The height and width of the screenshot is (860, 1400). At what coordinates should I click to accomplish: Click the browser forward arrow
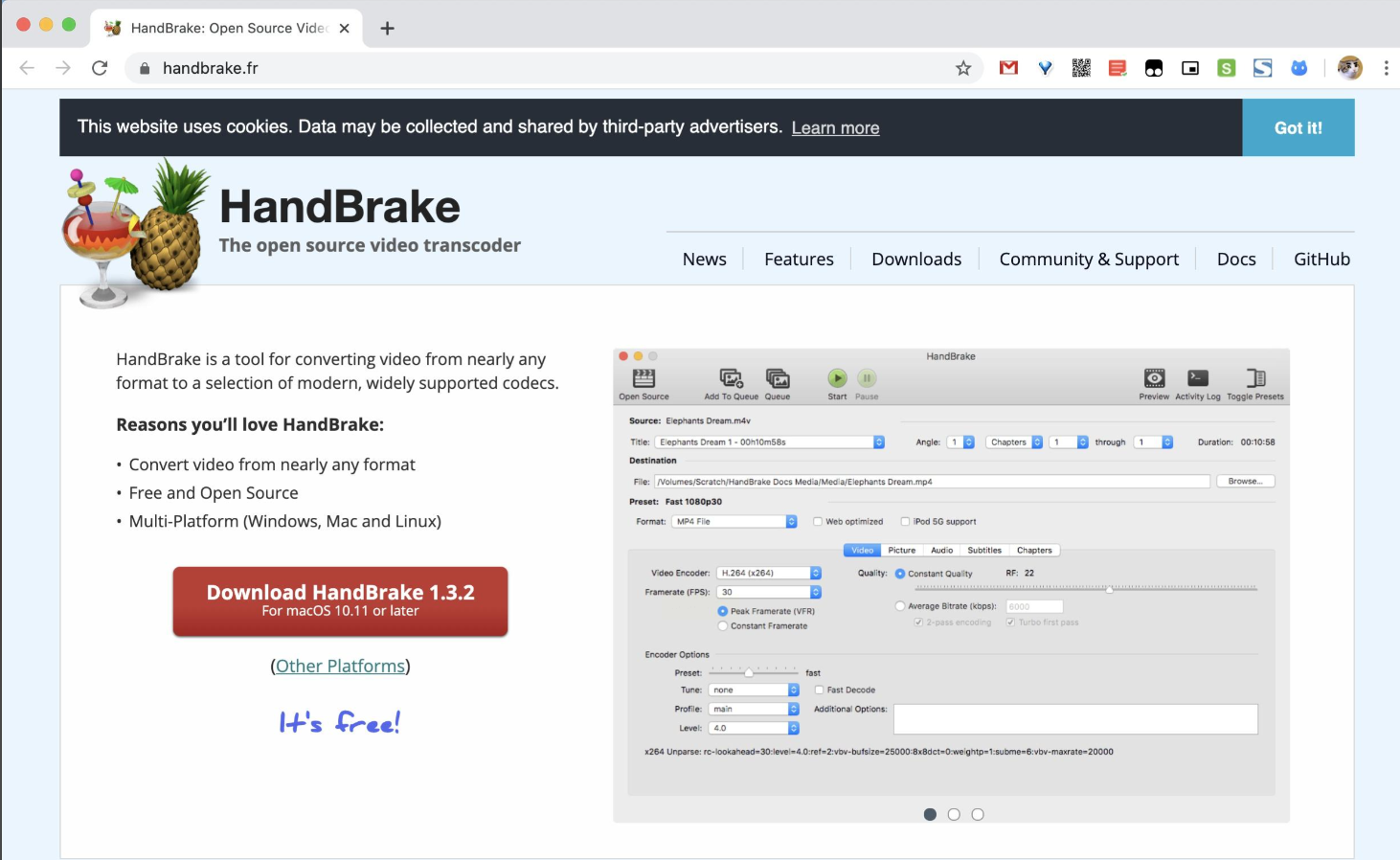tap(63, 68)
